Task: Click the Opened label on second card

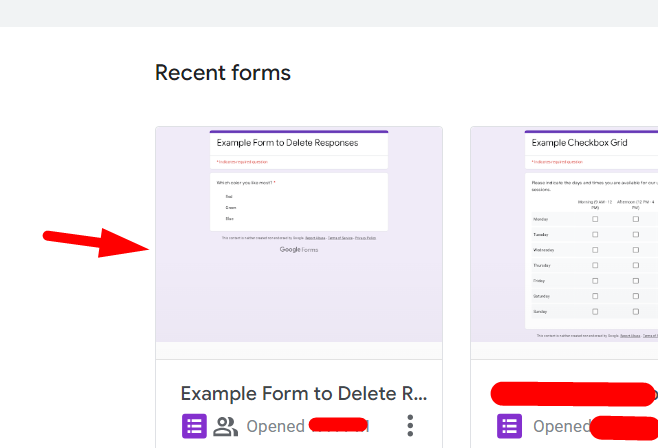Action: 561,426
